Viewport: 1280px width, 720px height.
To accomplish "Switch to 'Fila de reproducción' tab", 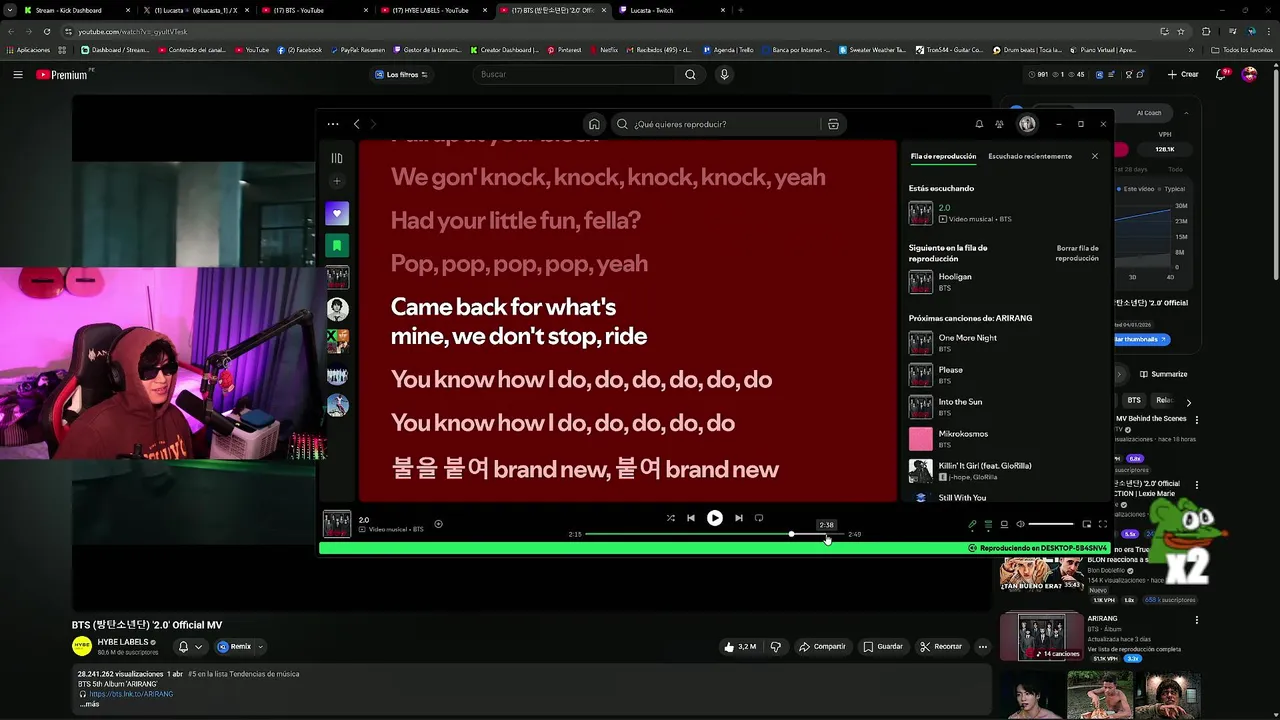I will pos(943,156).
